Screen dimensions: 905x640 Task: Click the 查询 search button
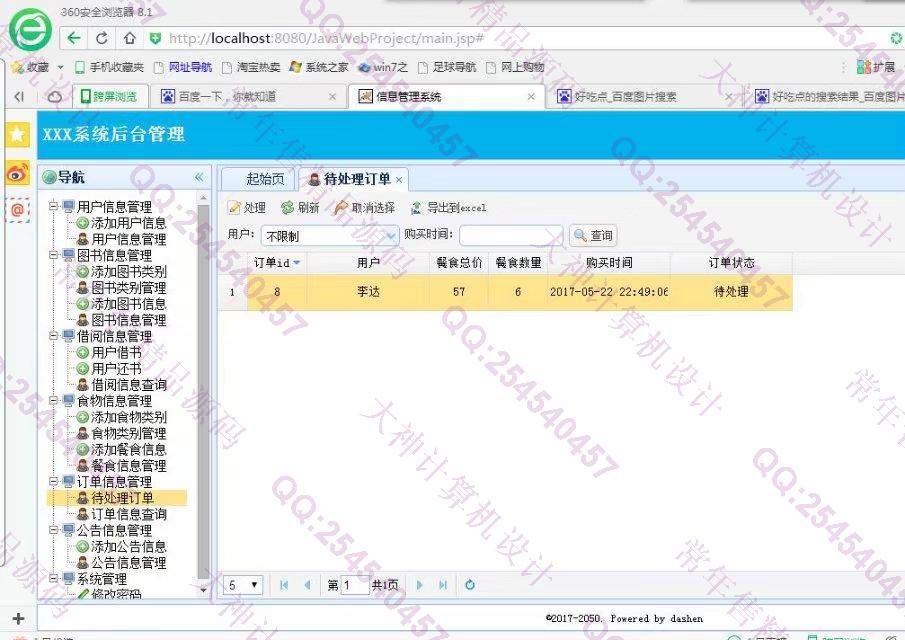(x=592, y=236)
